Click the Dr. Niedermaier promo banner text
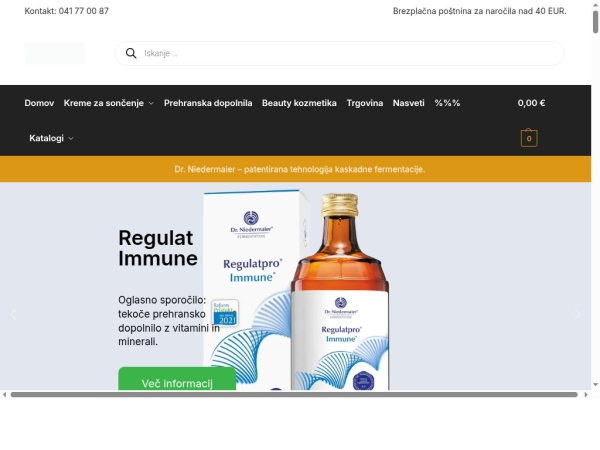Viewport: 600px width, 450px height. (300, 169)
